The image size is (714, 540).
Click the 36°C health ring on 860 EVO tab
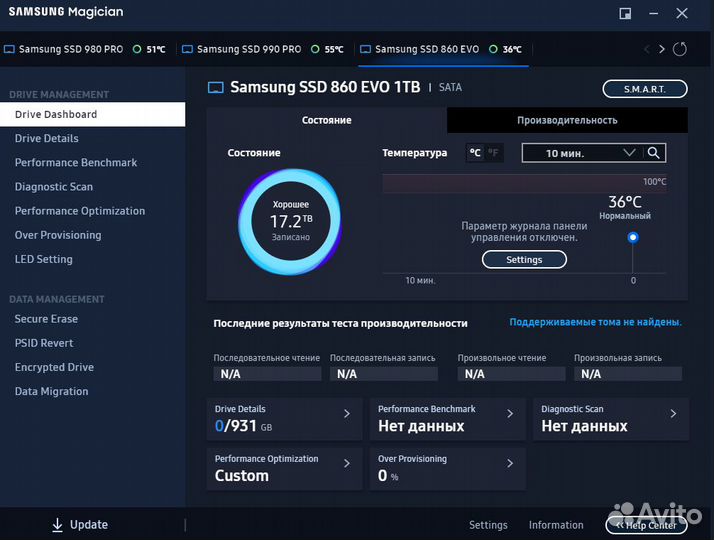click(x=493, y=49)
